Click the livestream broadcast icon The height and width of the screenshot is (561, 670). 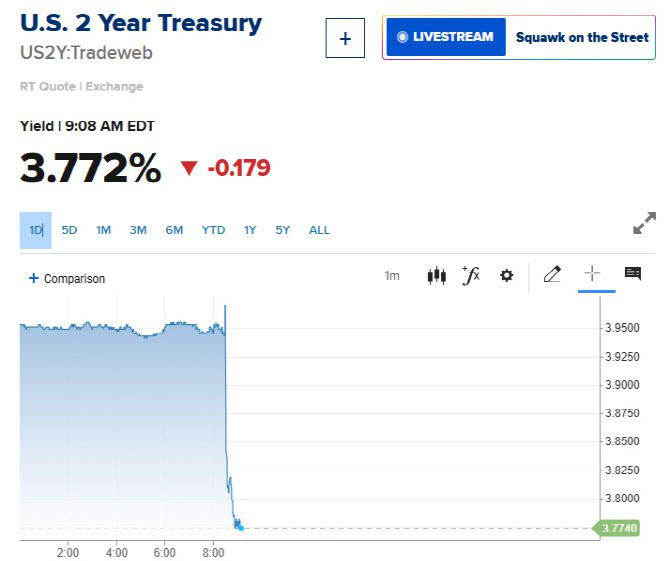pyautogui.click(x=402, y=37)
